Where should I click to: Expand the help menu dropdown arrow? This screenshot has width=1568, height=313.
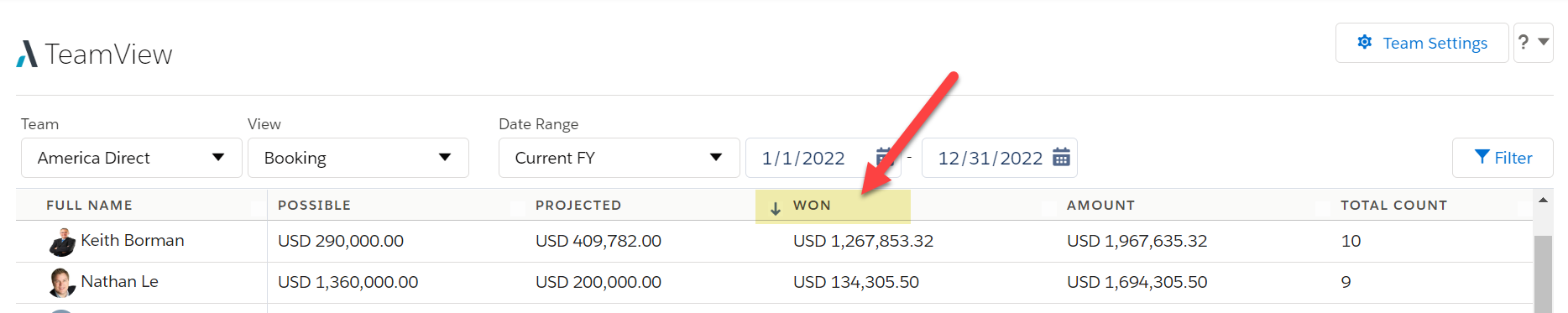click(x=1544, y=41)
